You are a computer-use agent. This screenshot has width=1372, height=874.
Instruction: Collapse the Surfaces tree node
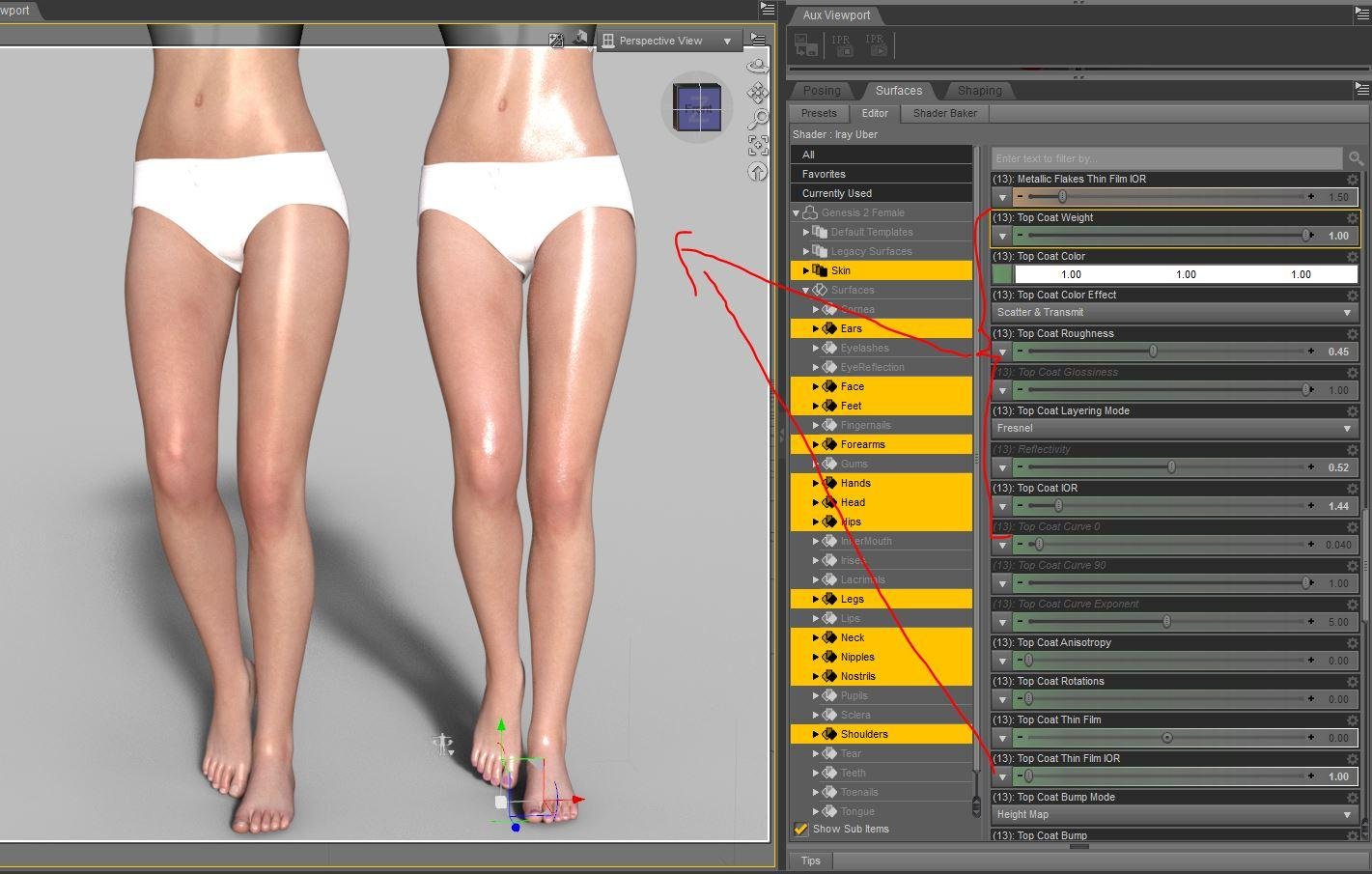click(x=806, y=290)
